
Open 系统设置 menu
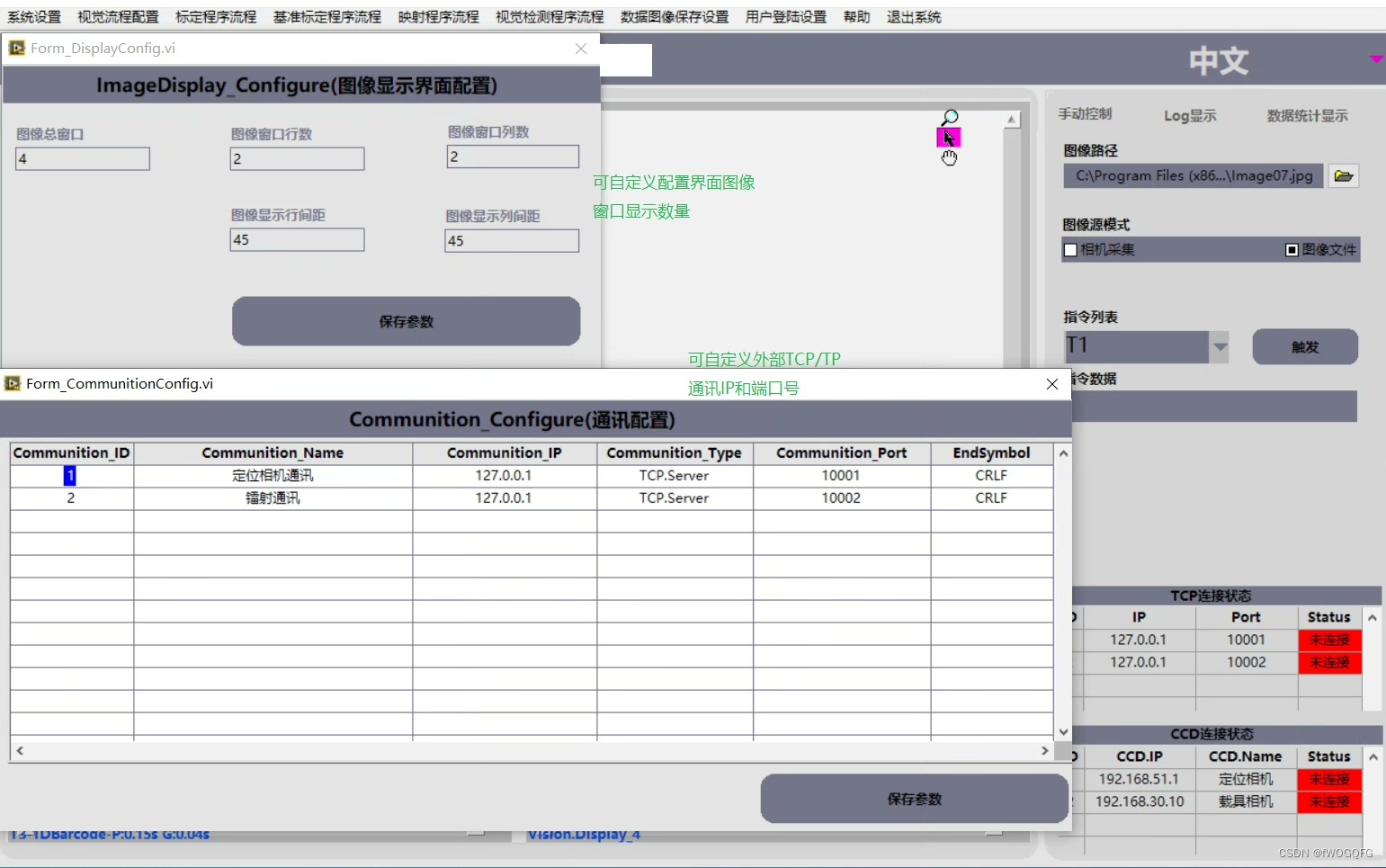pos(34,17)
